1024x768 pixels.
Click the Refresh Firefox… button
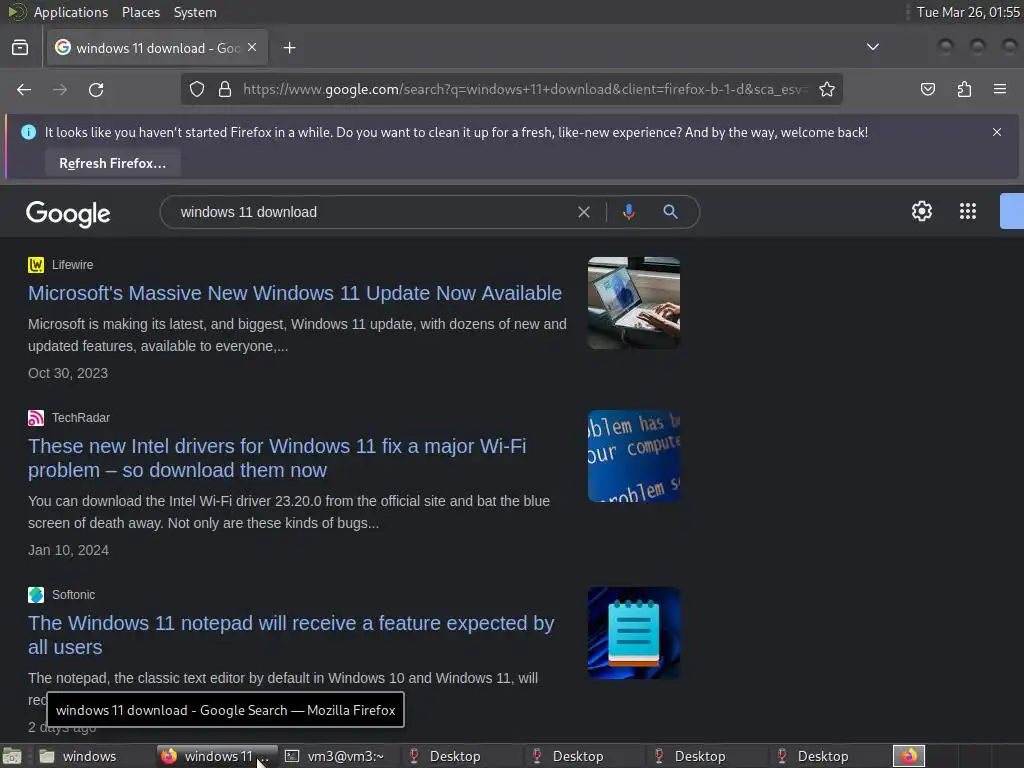click(x=112, y=163)
